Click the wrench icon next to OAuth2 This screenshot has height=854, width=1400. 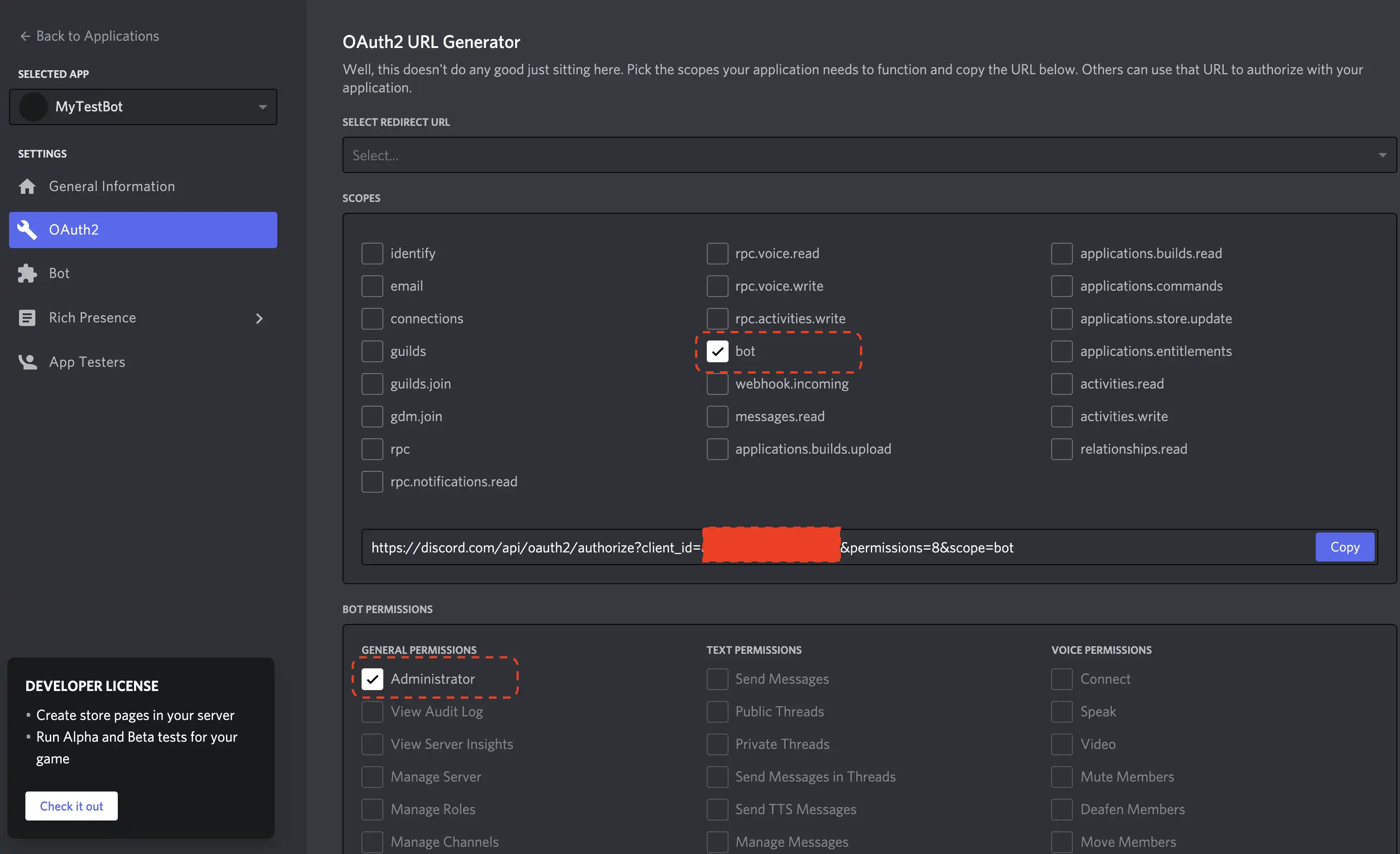pyautogui.click(x=27, y=230)
